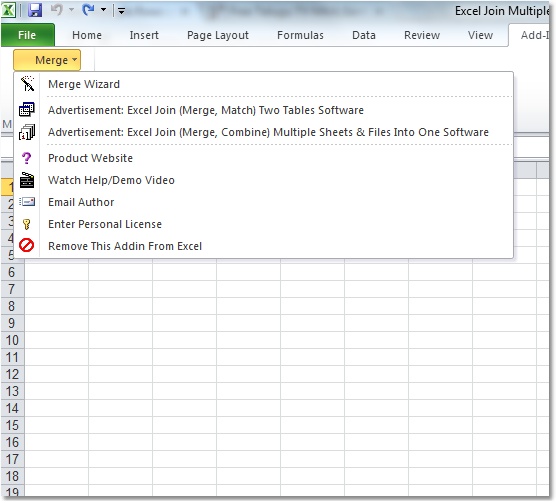
Task: Choose Email Author menu entry
Action: tap(263, 202)
